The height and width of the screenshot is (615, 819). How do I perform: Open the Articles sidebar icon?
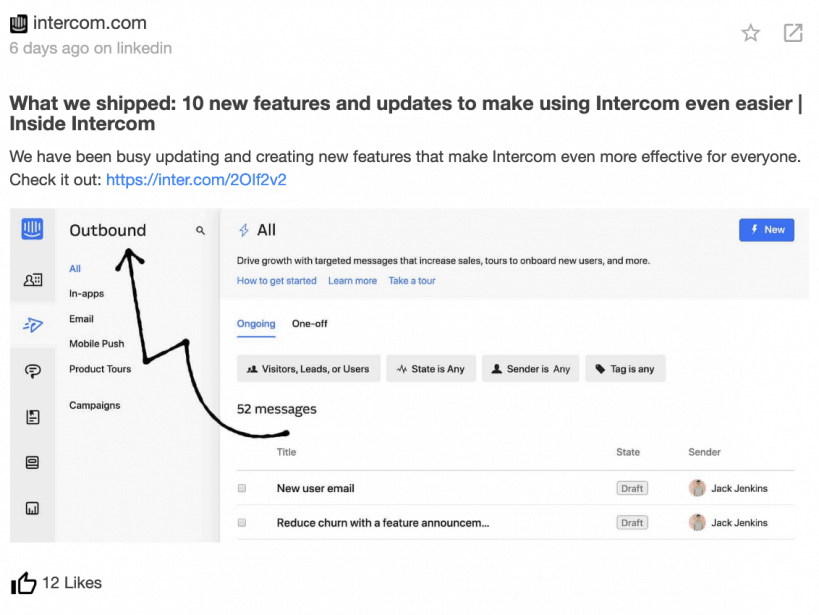coord(33,417)
